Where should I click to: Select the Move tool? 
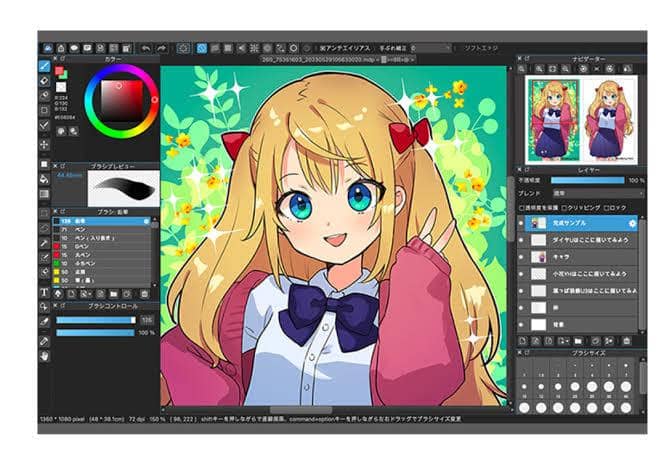pyautogui.click(x=45, y=145)
